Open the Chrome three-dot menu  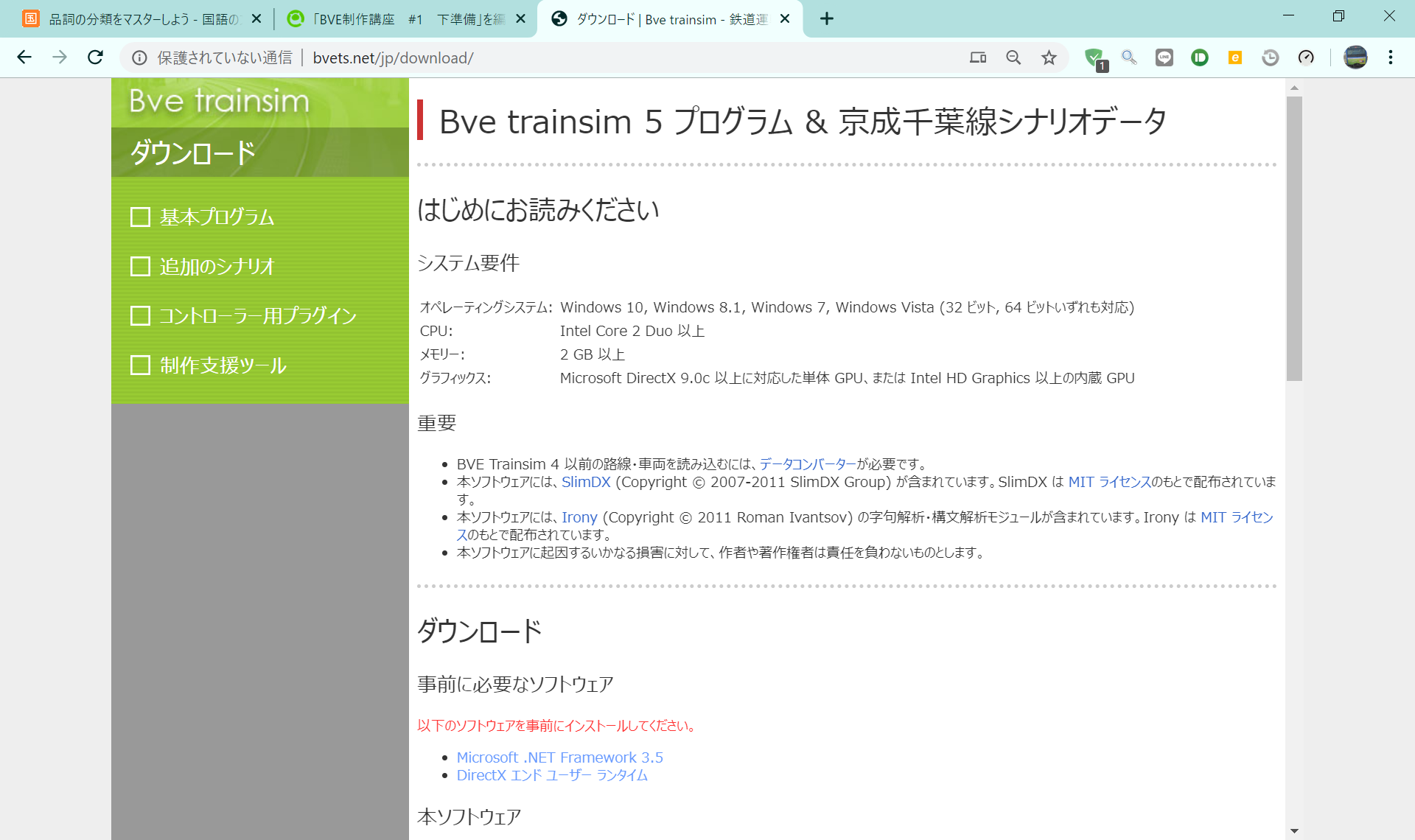1391,57
